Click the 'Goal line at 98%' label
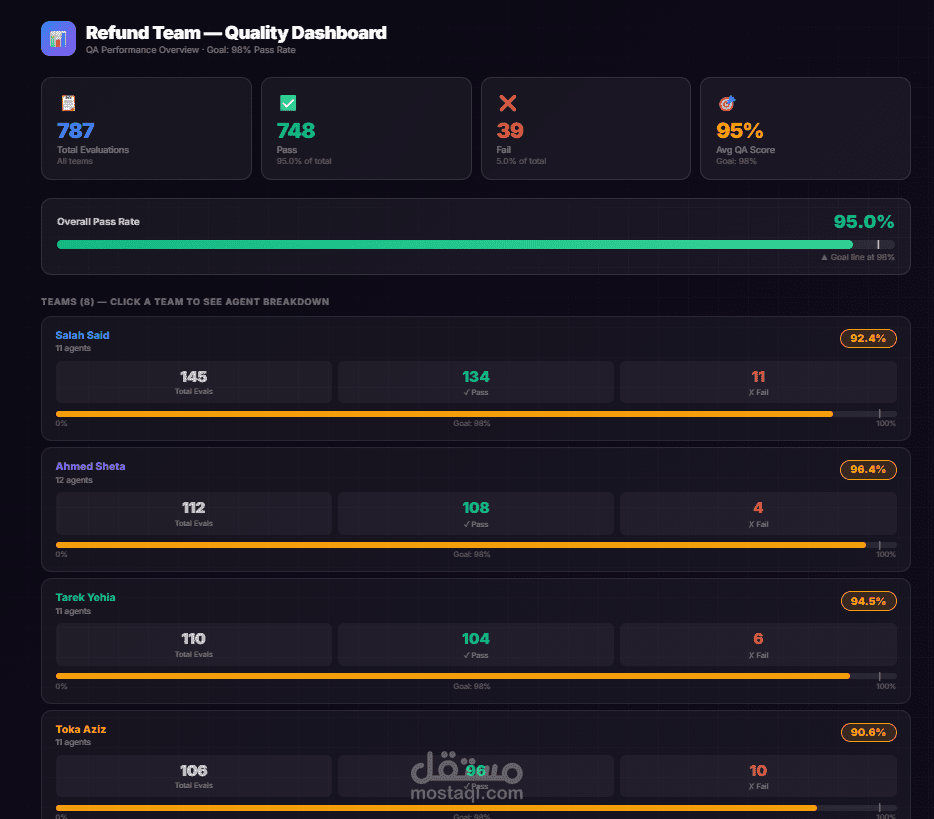Viewport: 934px width, 819px height. click(x=858, y=257)
